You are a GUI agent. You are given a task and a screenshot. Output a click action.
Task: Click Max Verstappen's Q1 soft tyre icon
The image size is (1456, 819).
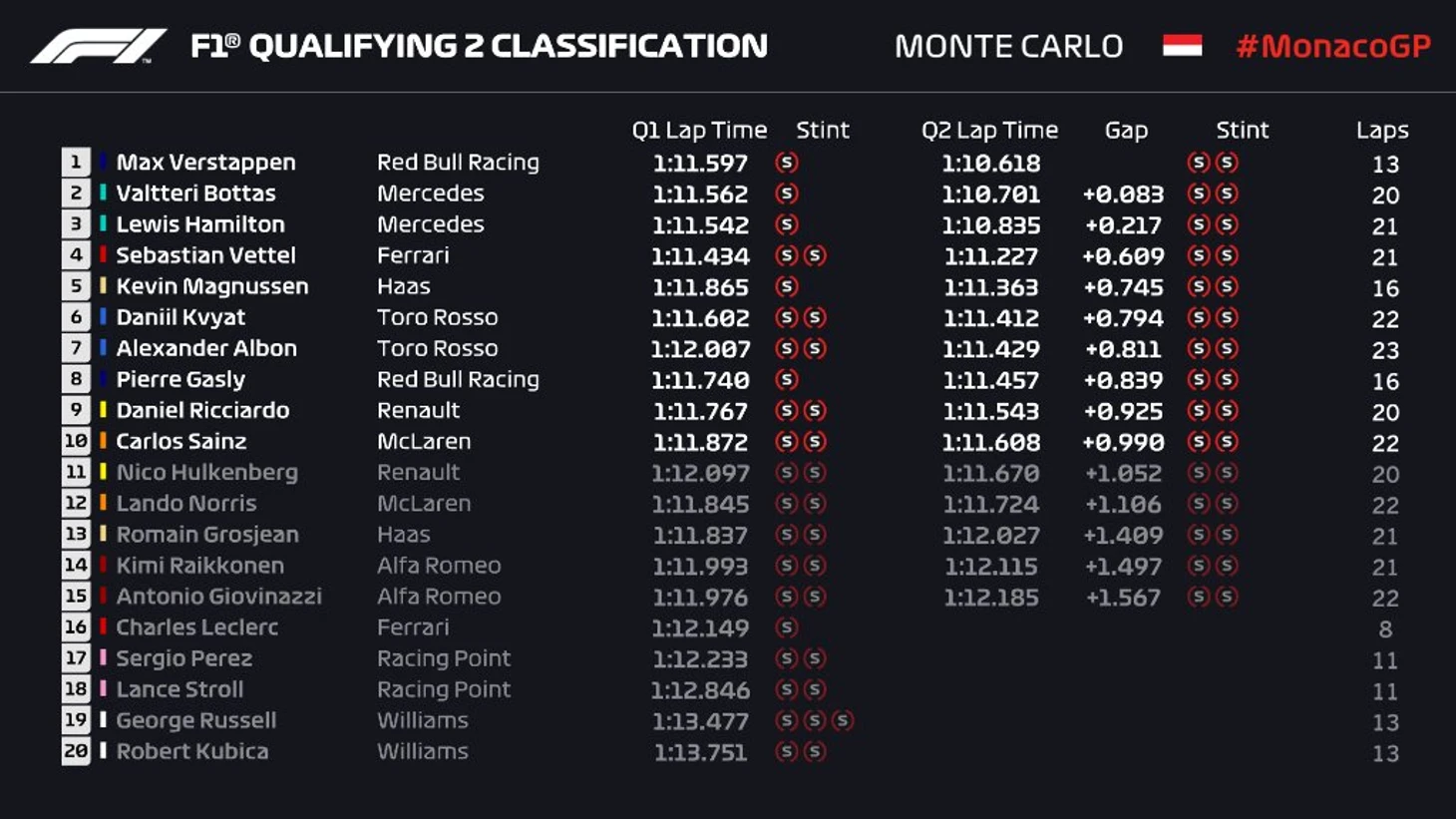[x=786, y=163]
